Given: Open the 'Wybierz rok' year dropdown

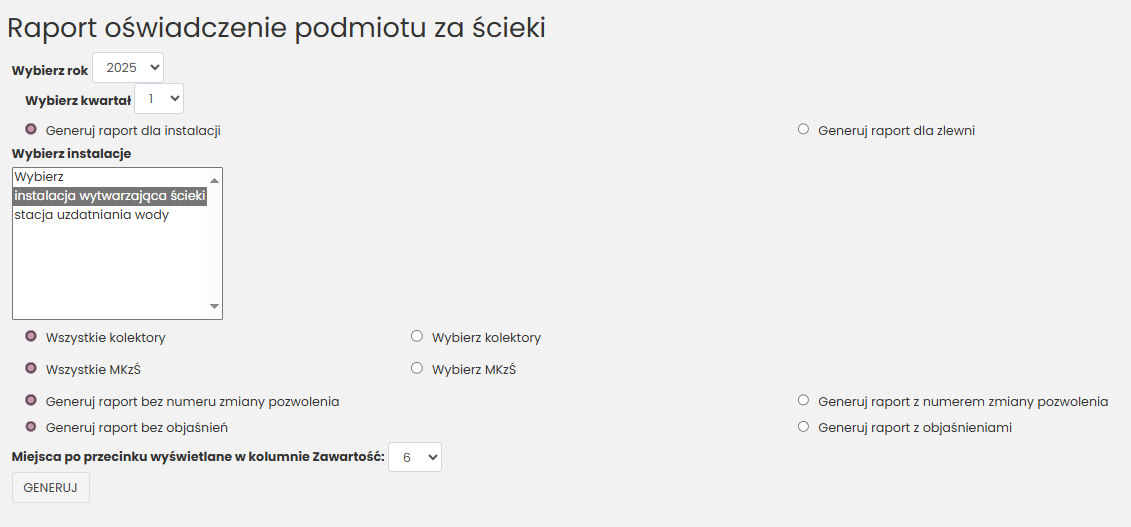Looking at the screenshot, I should (x=128, y=68).
